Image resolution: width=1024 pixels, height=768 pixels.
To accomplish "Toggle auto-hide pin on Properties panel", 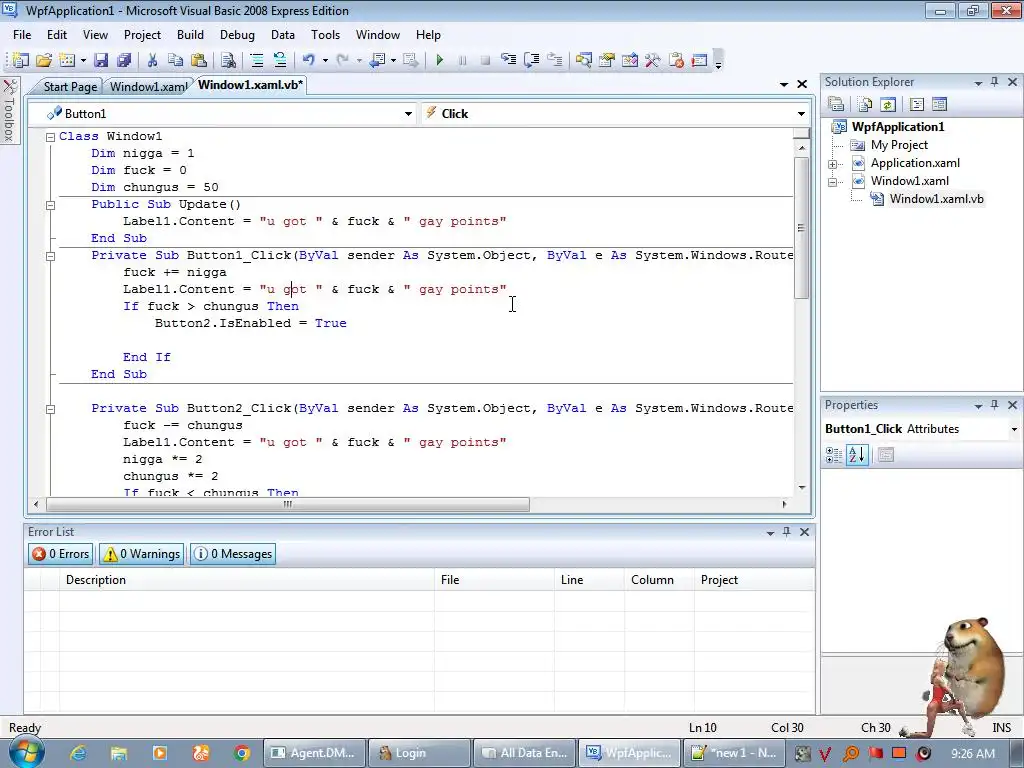I will click(x=995, y=405).
